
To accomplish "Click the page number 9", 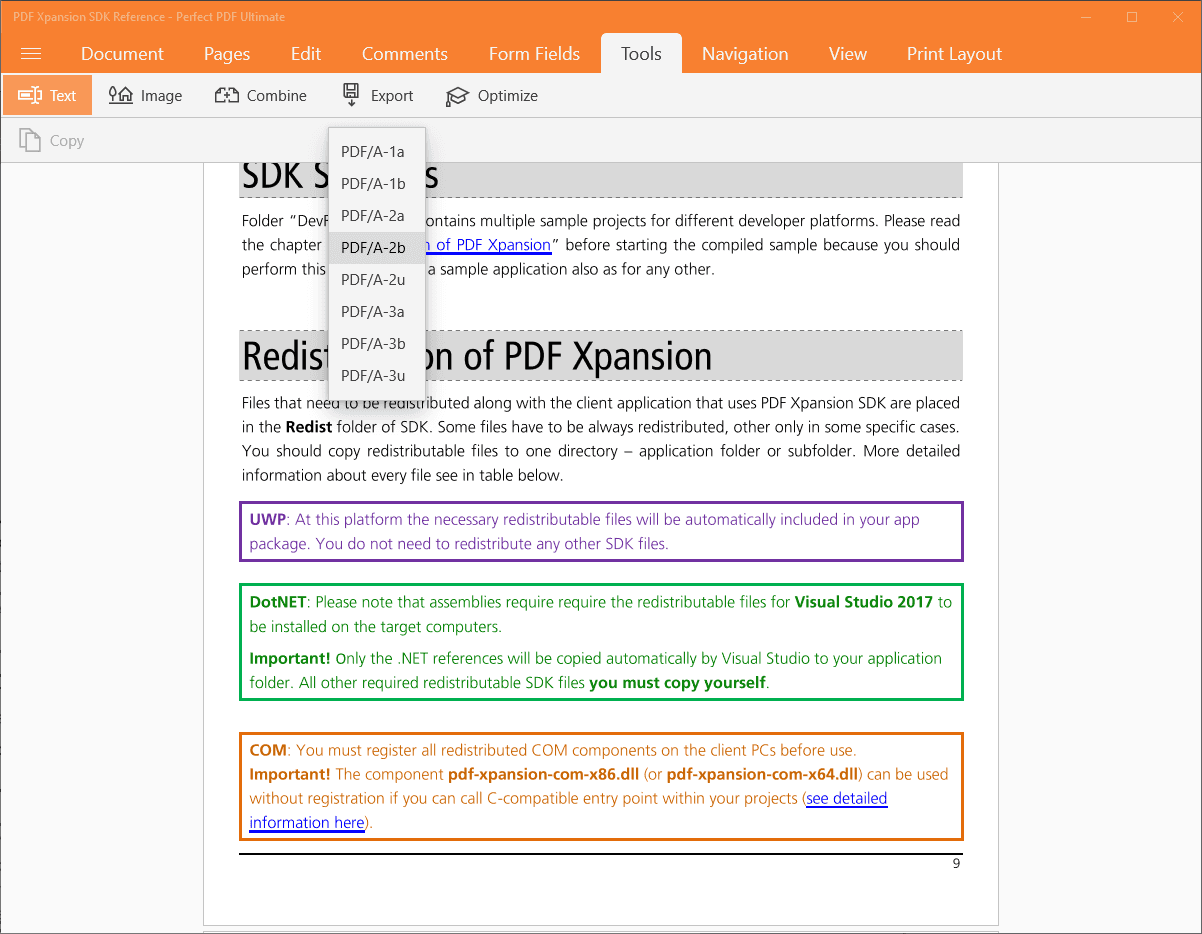I will [956, 863].
